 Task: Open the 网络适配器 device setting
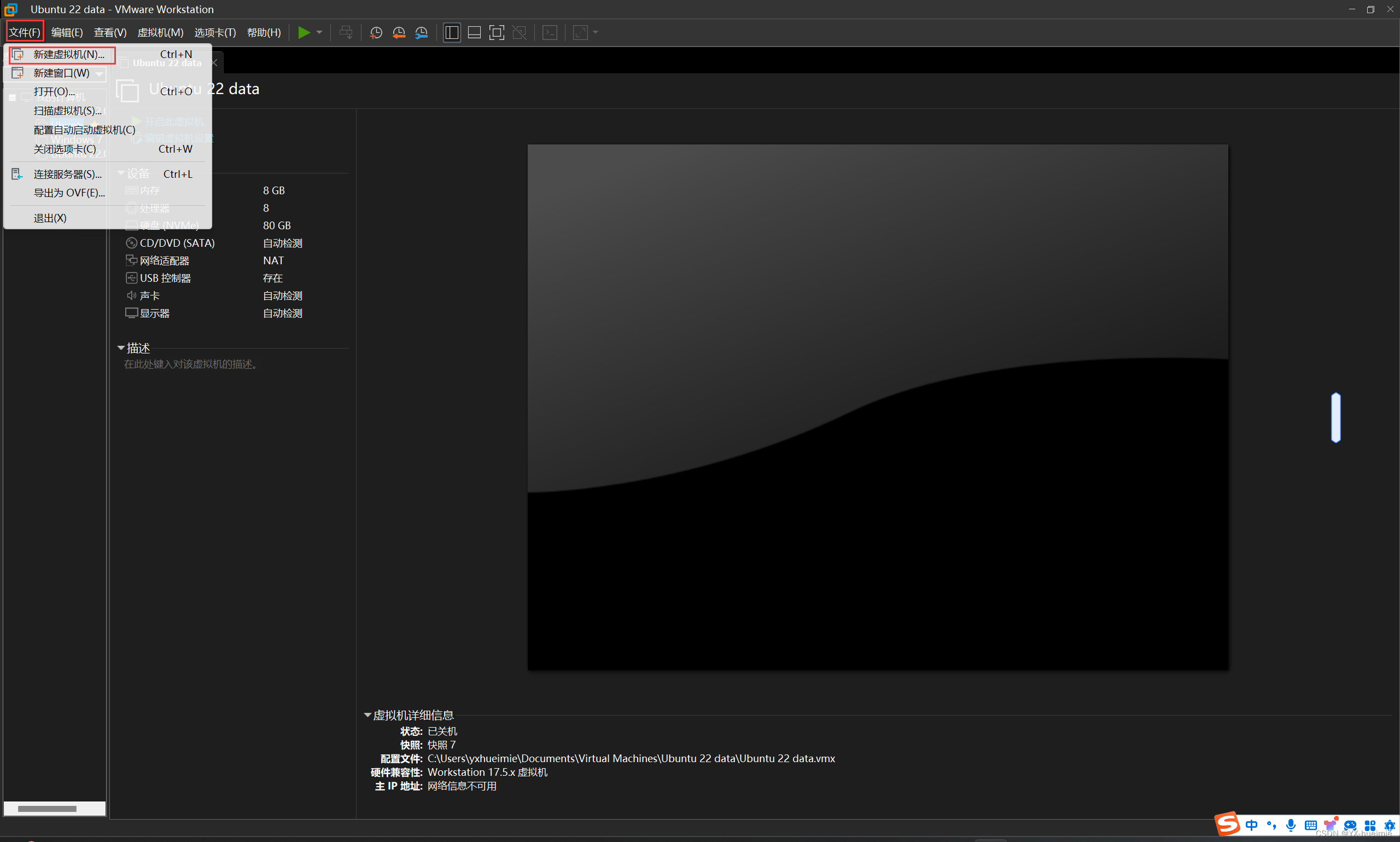point(165,260)
